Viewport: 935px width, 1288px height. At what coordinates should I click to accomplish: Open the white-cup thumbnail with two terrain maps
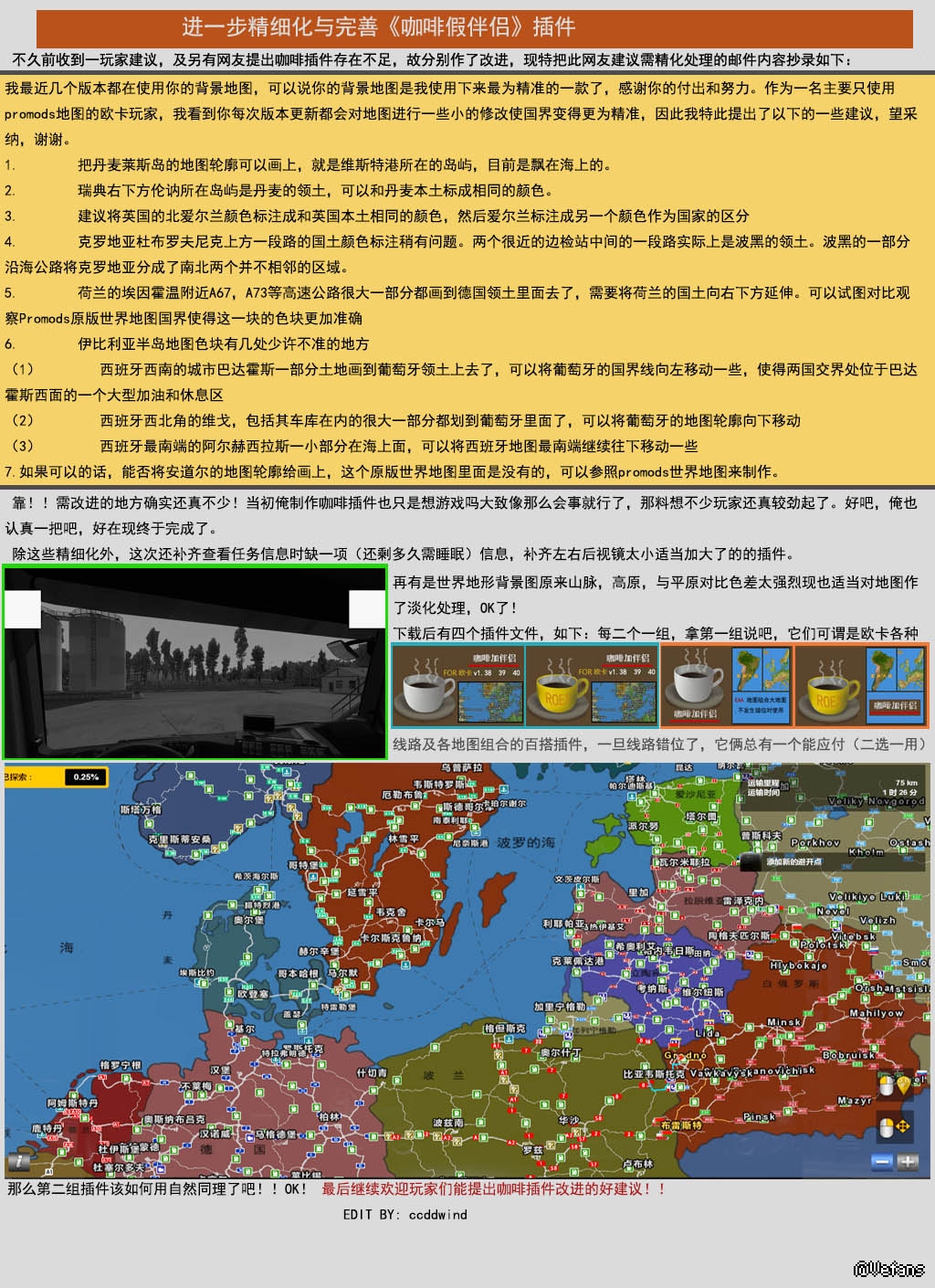click(x=727, y=685)
